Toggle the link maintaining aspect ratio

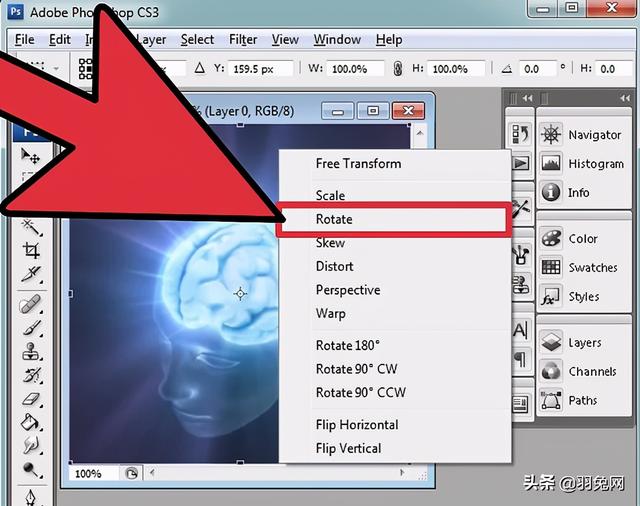tap(398, 69)
